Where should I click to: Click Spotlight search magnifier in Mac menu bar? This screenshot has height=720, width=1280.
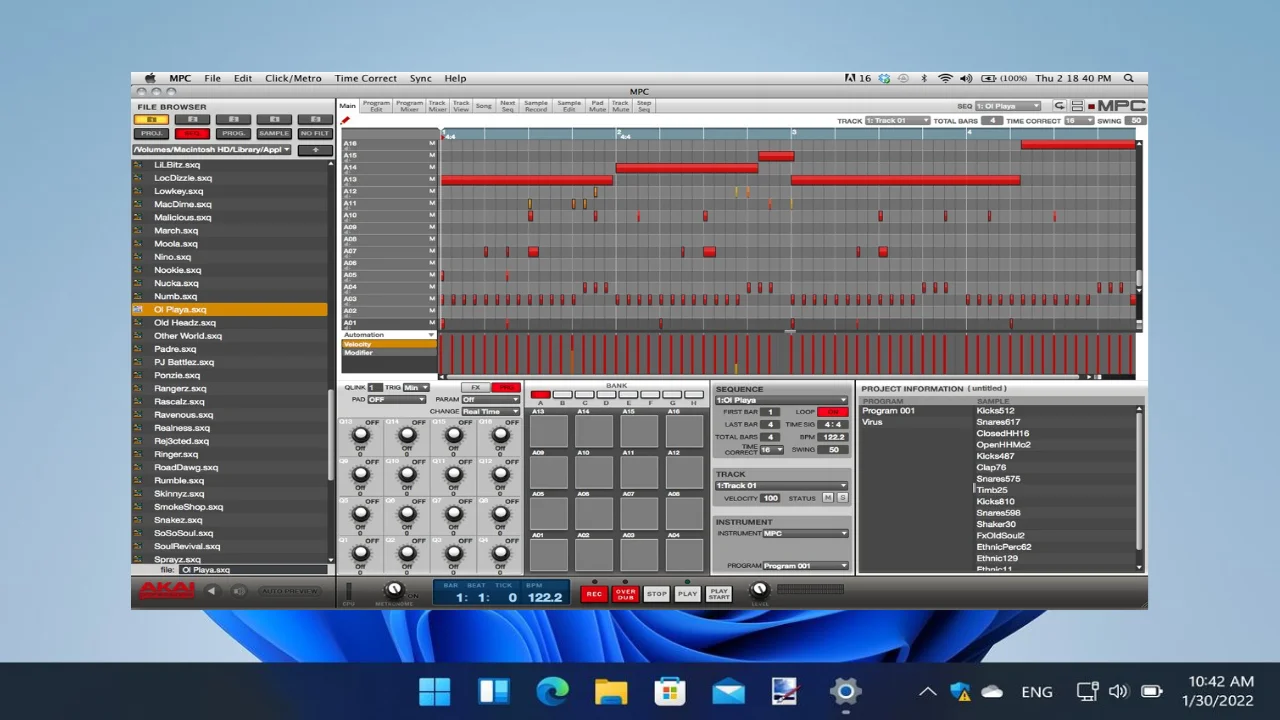1129,78
